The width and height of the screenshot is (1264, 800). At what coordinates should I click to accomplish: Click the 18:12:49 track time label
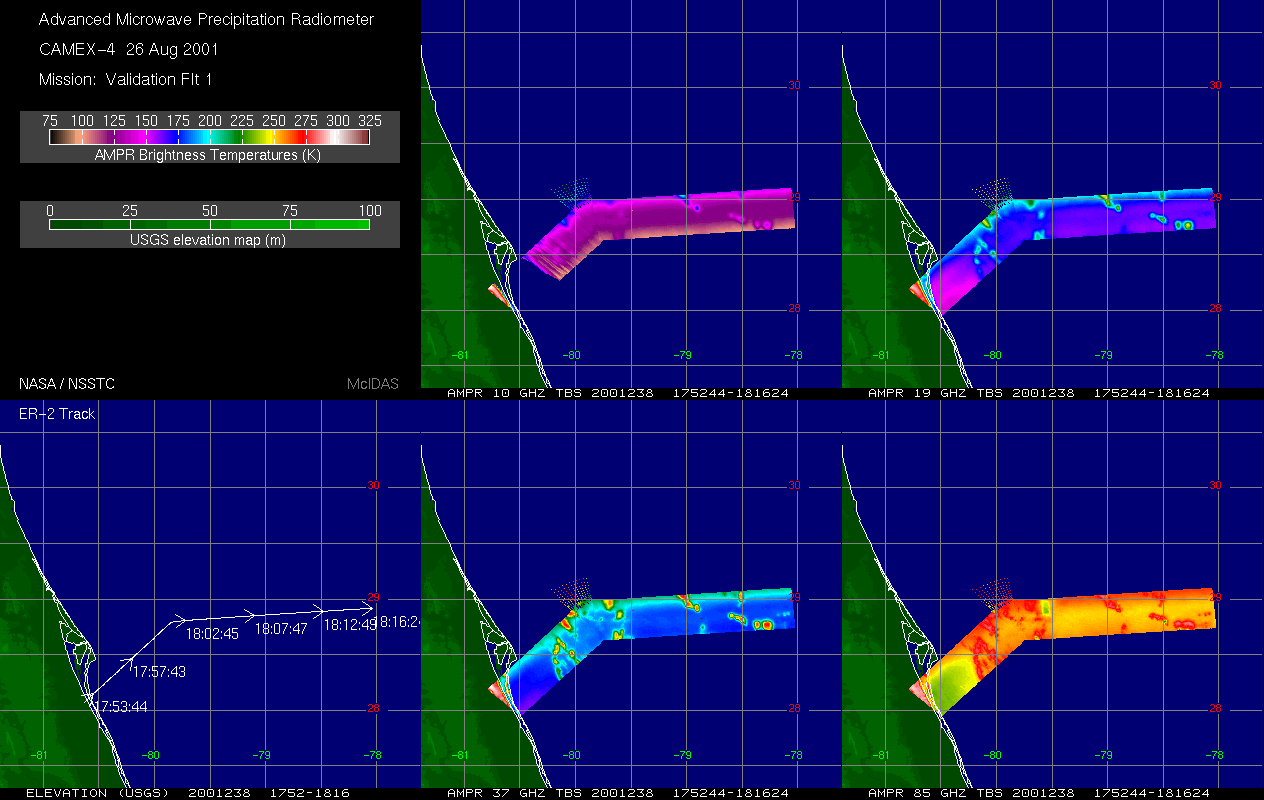[x=350, y=624]
